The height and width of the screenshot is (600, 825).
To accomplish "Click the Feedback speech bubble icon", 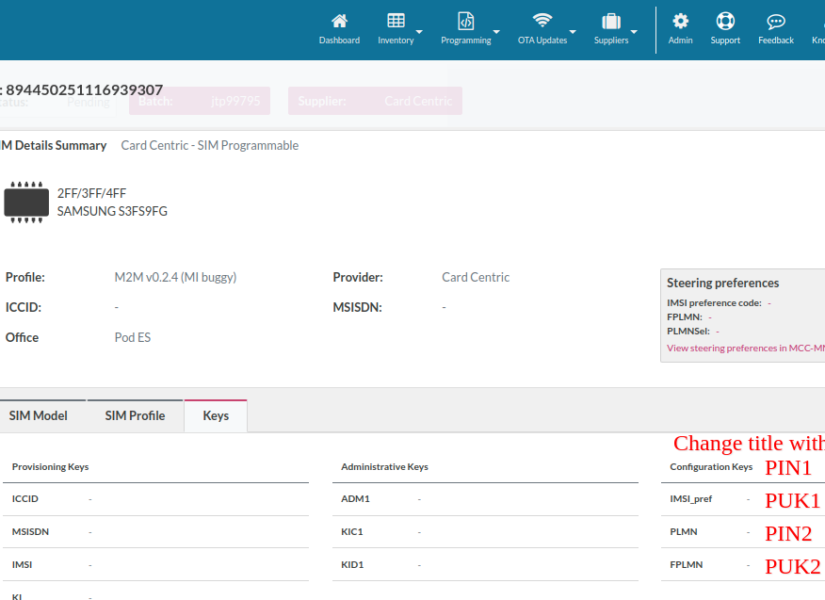I will coord(776,21).
